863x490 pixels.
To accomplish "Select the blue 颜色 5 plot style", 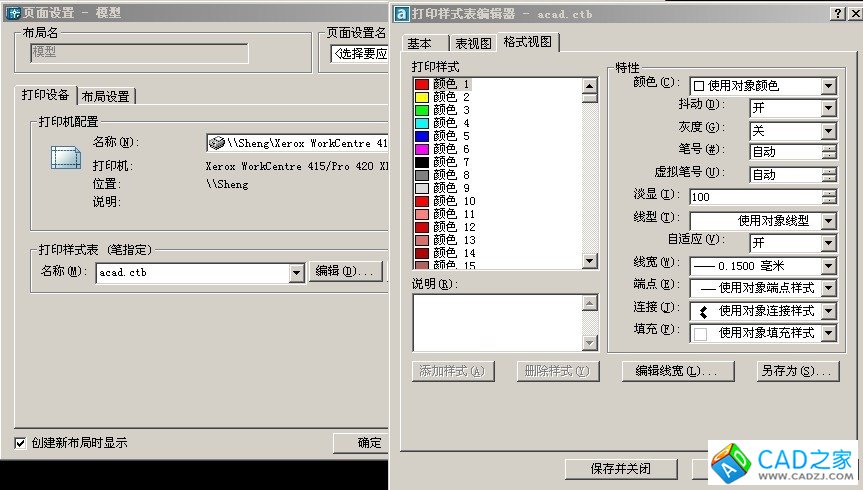I will (451, 136).
